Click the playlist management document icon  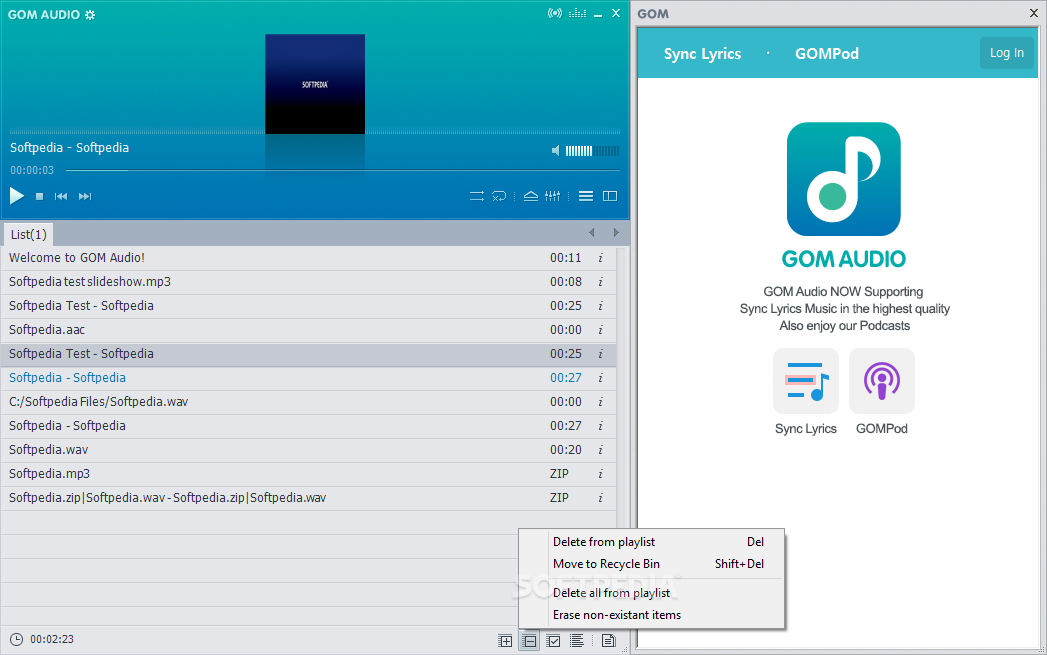[608, 641]
